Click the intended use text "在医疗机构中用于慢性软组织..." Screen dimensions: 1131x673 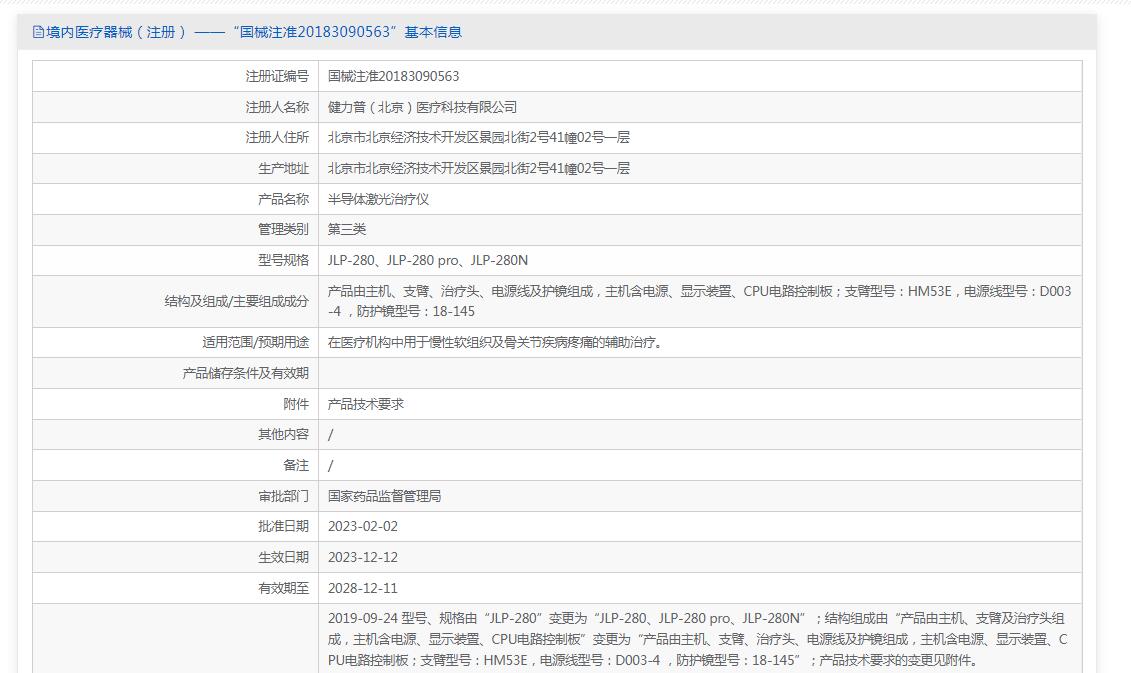pyautogui.click(x=495, y=342)
